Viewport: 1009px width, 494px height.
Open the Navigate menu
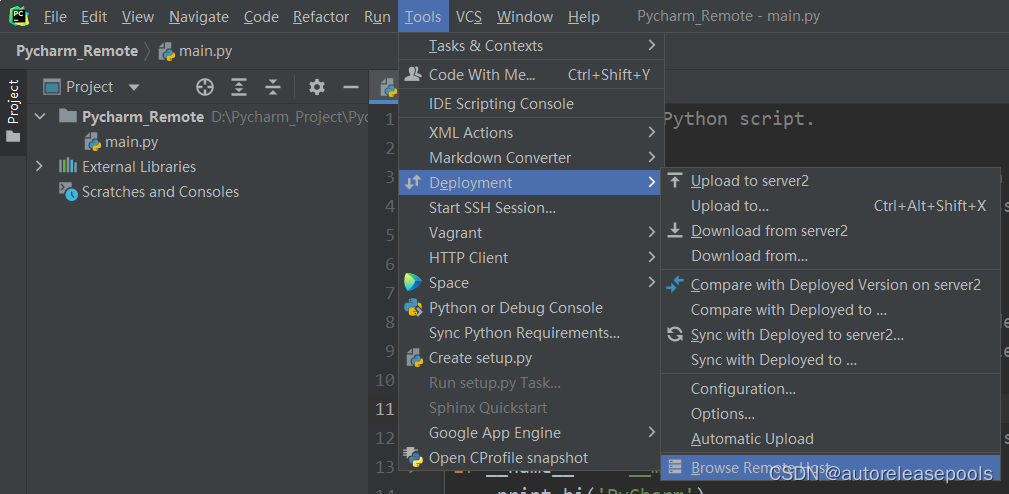pos(199,17)
